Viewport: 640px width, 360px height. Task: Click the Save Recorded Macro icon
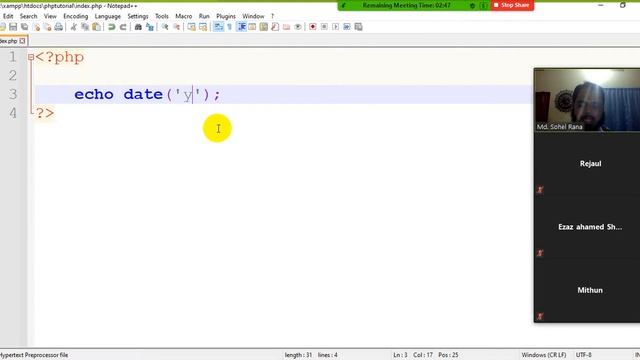pyautogui.click(x=358, y=27)
